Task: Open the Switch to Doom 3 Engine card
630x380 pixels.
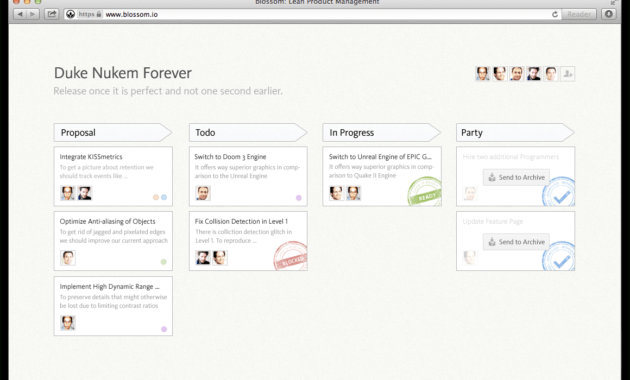Action: pos(248,176)
